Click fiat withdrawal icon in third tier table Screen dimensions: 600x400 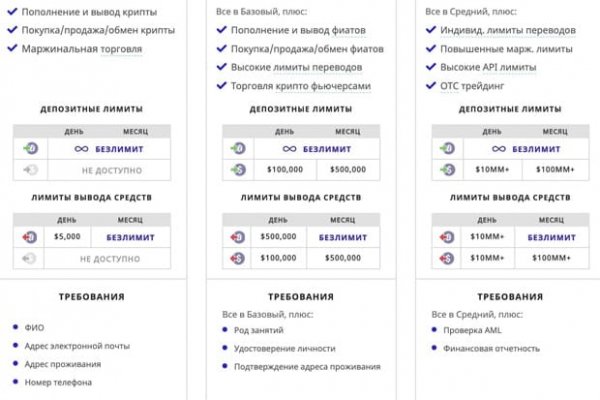[447, 258]
